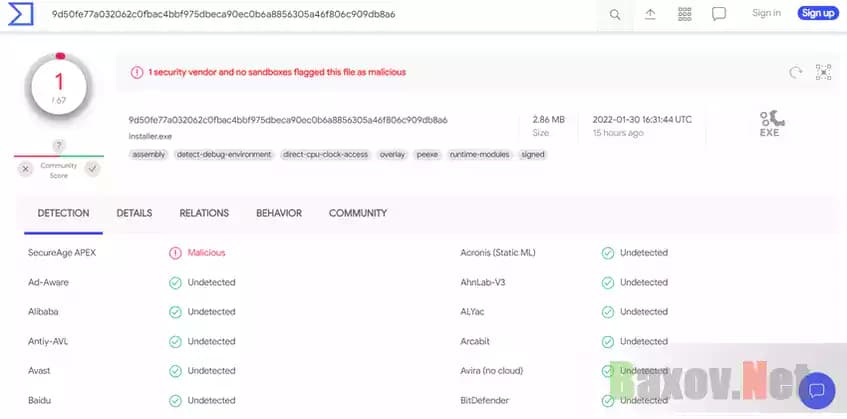Click the Sign up button
This screenshot has height=419, width=847.
[x=817, y=13]
